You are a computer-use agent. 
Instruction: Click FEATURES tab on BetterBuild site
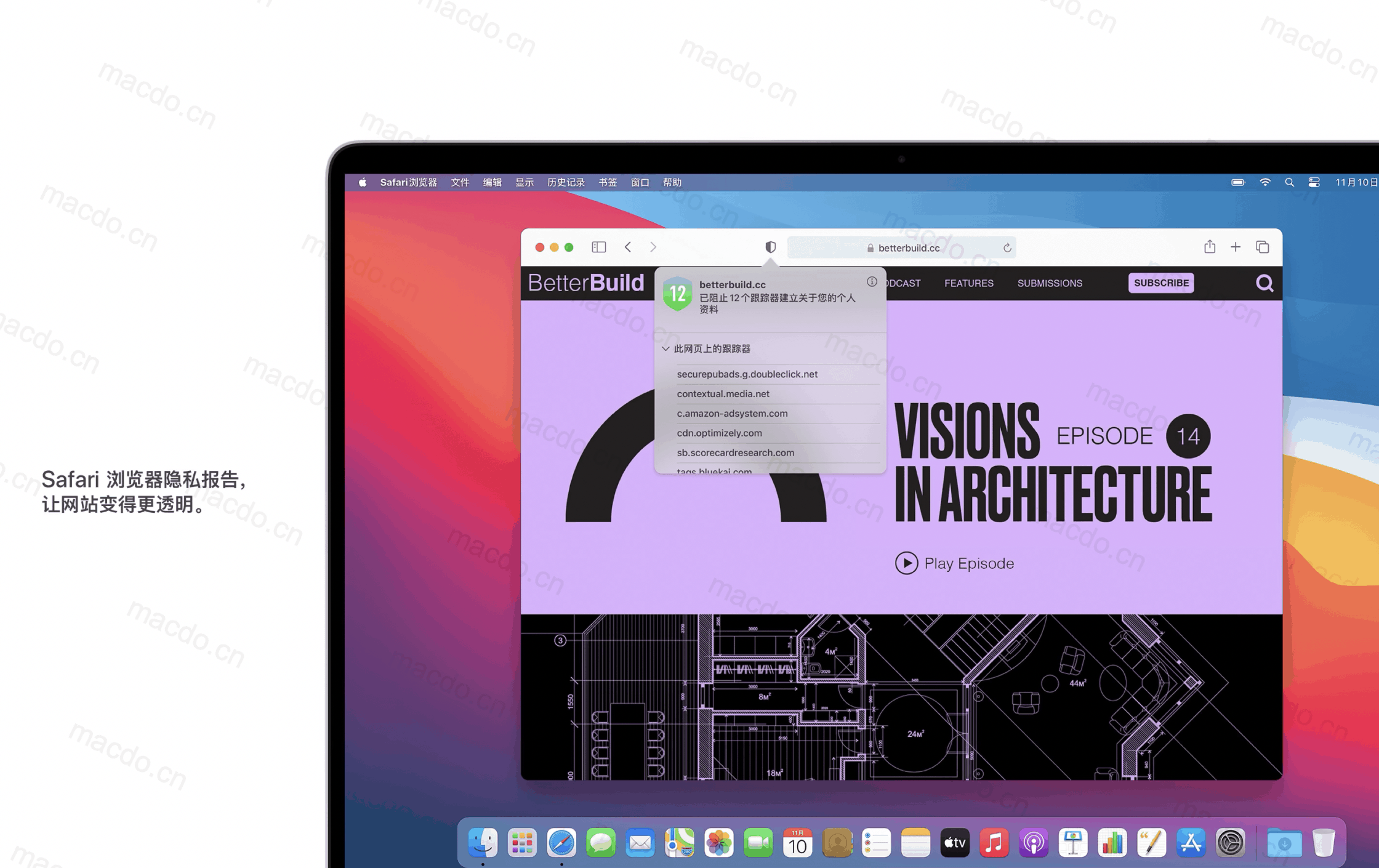pyautogui.click(x=967, y=283)
